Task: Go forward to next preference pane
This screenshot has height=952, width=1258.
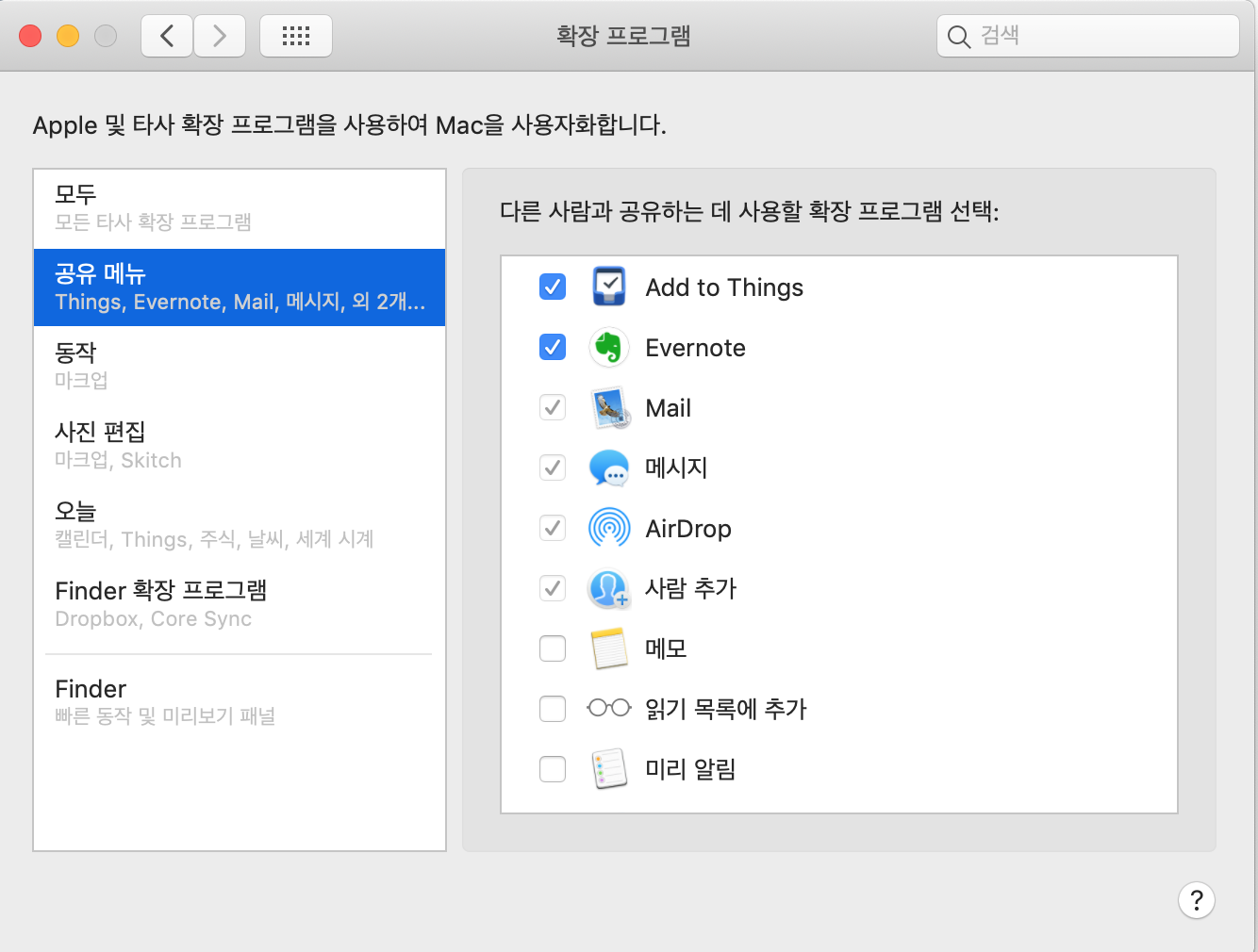Action: pos(220,36)
